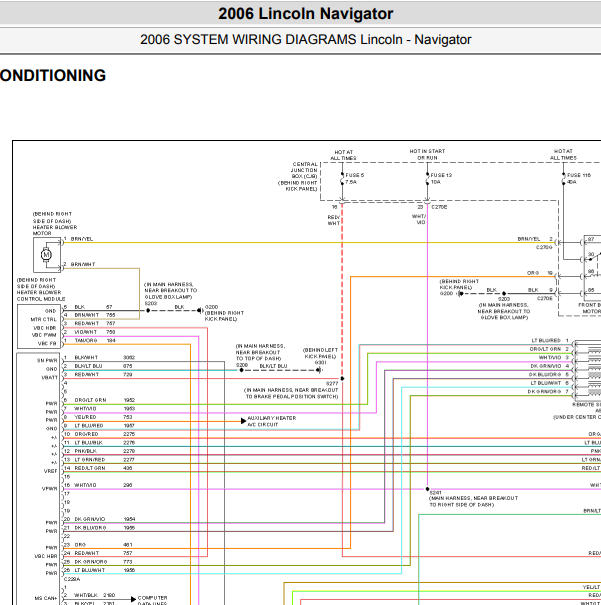601x605 pixels.
Task: Click the YEL/RED 753 wire label
Action: pyautogui.click(x=103, y=417)
